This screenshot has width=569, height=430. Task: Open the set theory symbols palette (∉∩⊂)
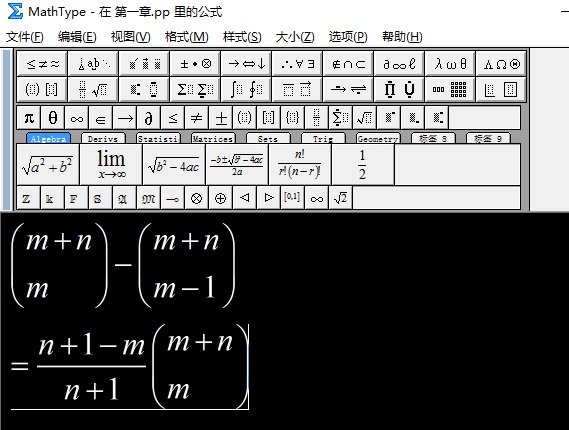pos(348,64)
